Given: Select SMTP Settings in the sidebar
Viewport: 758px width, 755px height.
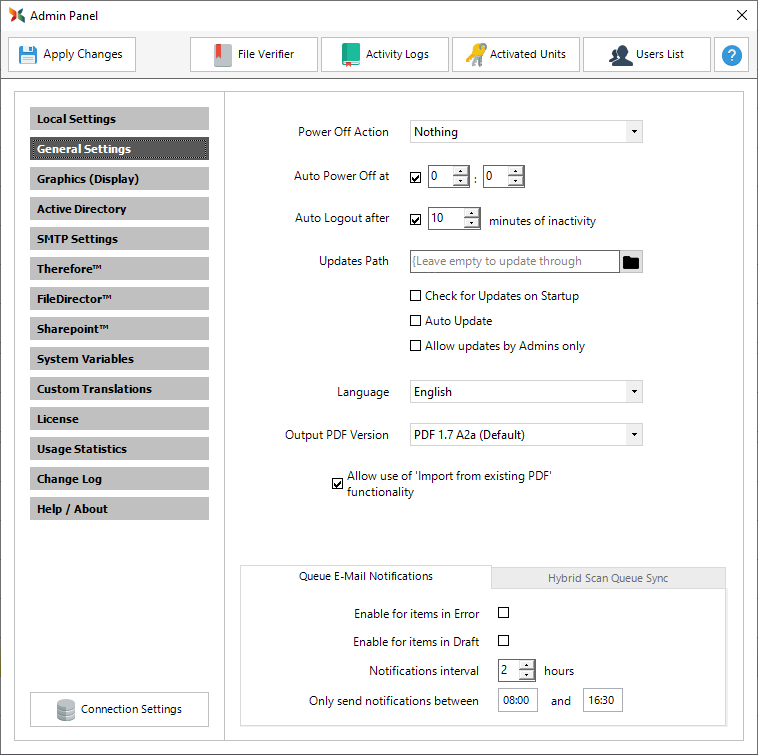Looking at the screenshot, I should coord(119,239).
